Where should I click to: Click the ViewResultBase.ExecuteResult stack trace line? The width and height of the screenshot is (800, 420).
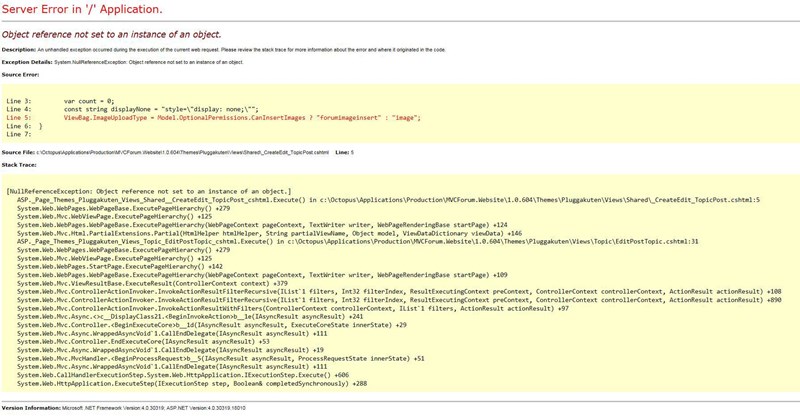(152, 283)
